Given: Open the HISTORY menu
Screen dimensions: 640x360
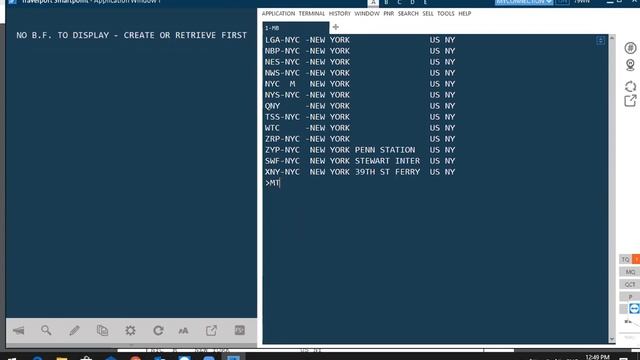Looking at the screenshot, I should pyautogui.click(x=340, y=13).
